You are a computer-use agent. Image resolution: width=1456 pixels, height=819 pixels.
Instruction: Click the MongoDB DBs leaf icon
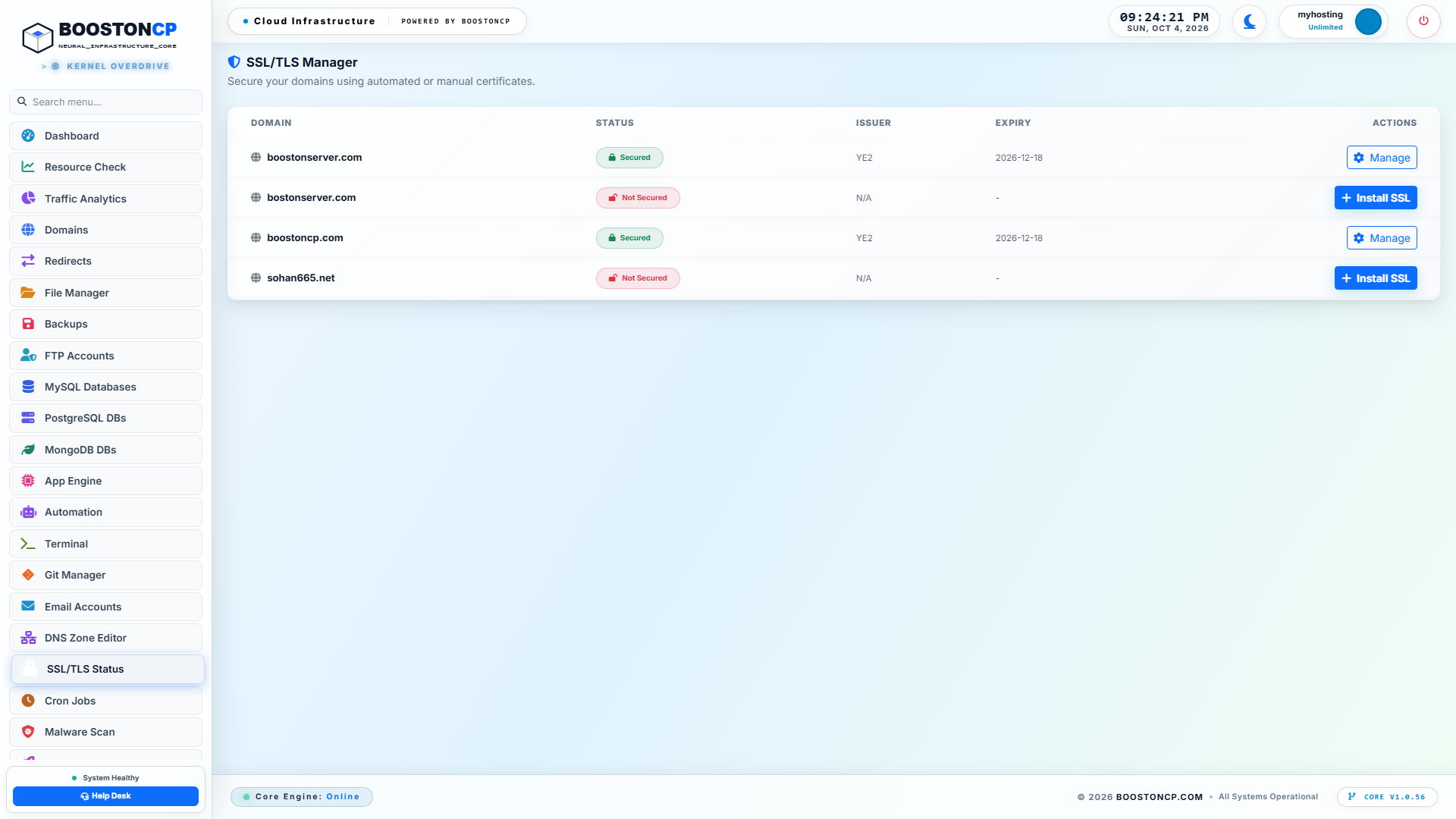coord(28,450)
